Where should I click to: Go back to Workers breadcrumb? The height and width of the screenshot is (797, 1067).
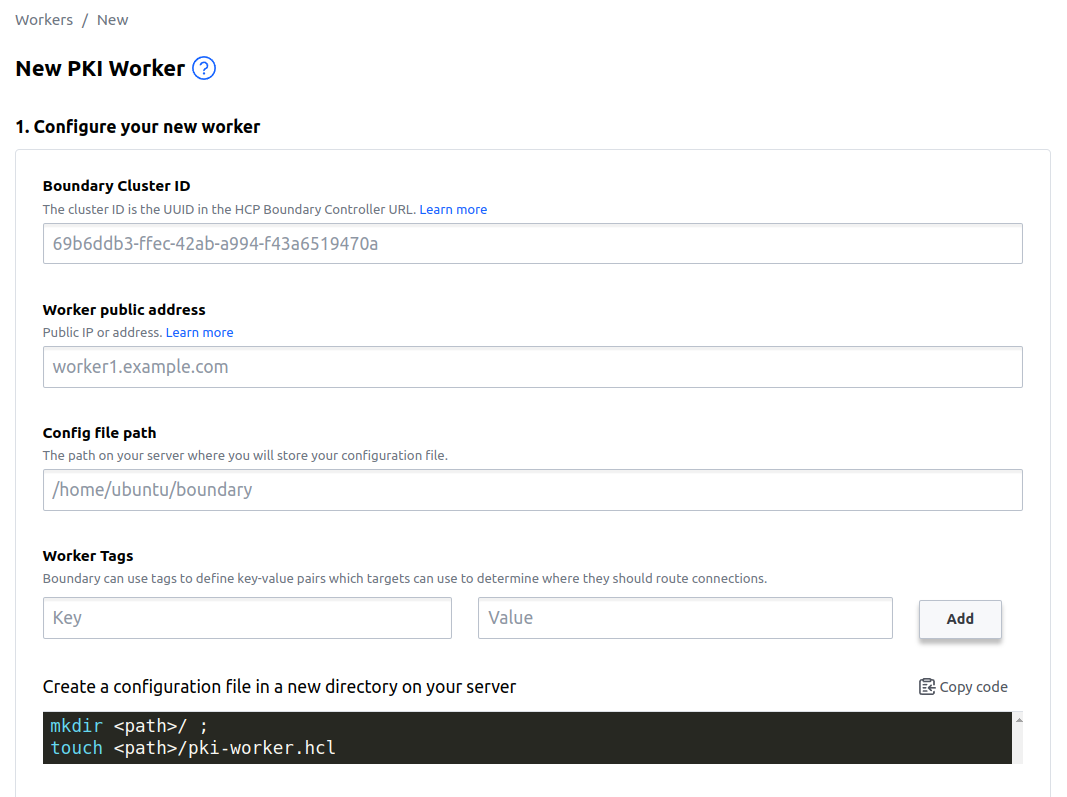point(44,20)
